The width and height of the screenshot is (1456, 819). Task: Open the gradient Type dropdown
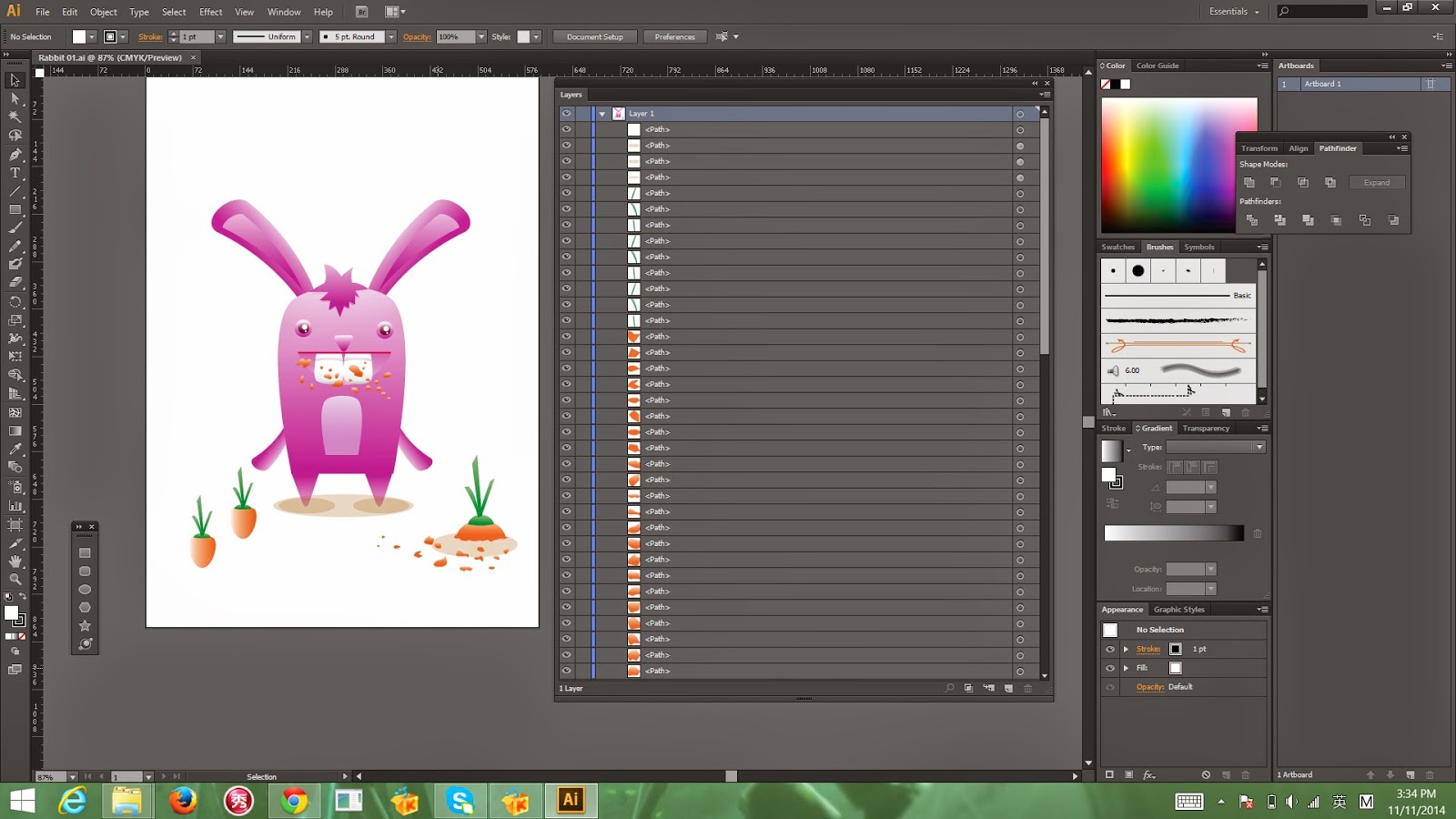(x=1259, y=447)
